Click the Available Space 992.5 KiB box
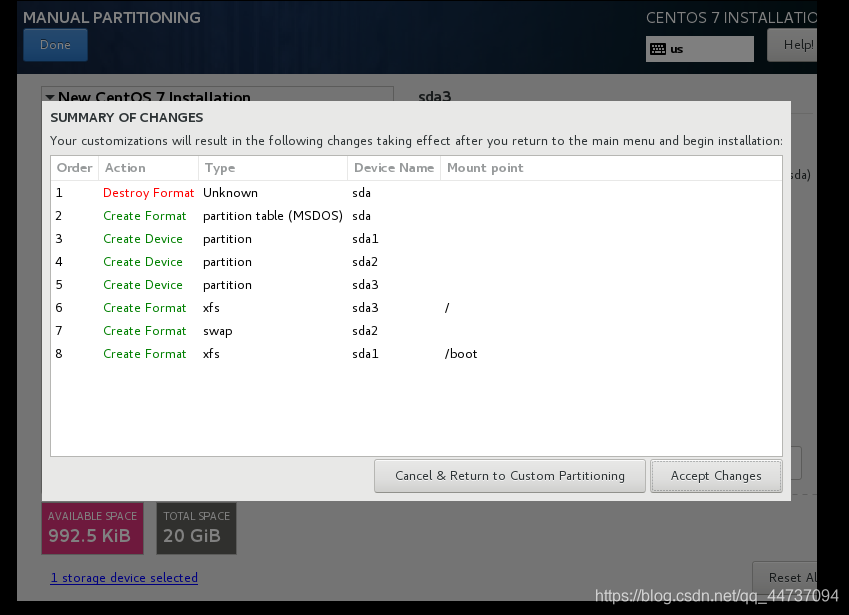849x615 pixels. (x=93, y=528)
